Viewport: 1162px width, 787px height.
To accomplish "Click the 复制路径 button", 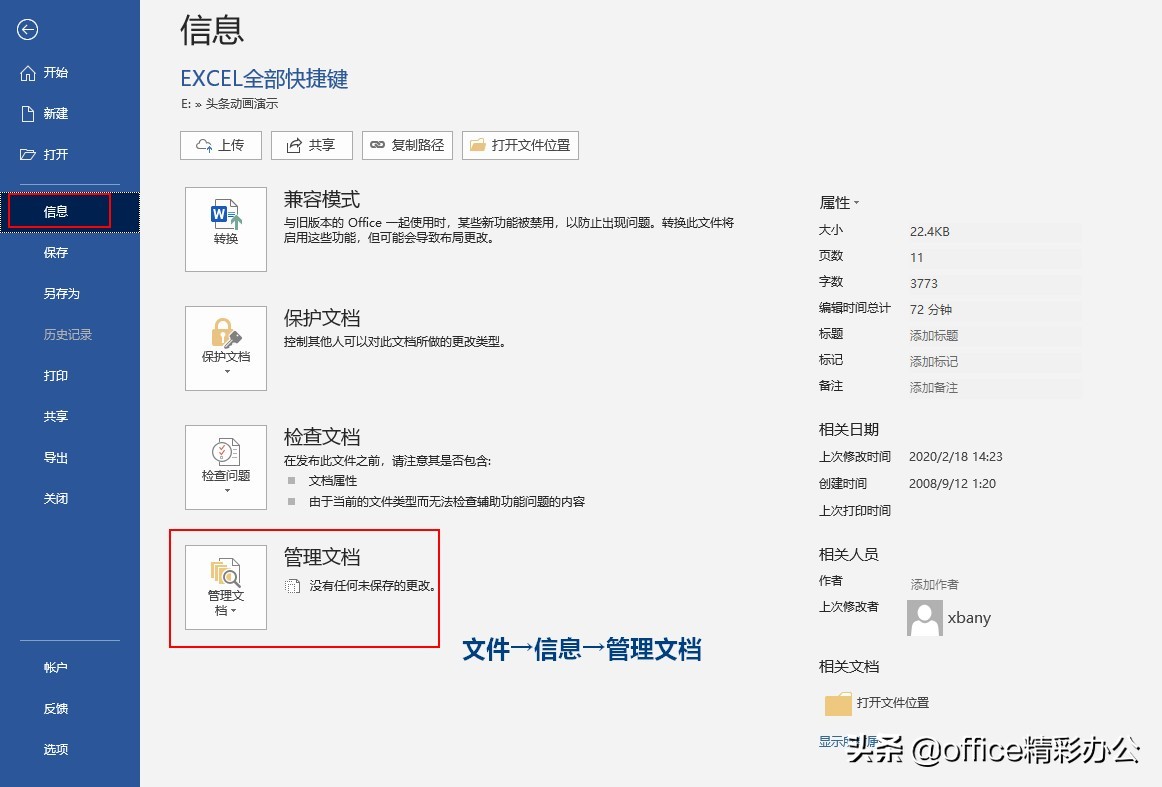I will click(x=407, y=145).
